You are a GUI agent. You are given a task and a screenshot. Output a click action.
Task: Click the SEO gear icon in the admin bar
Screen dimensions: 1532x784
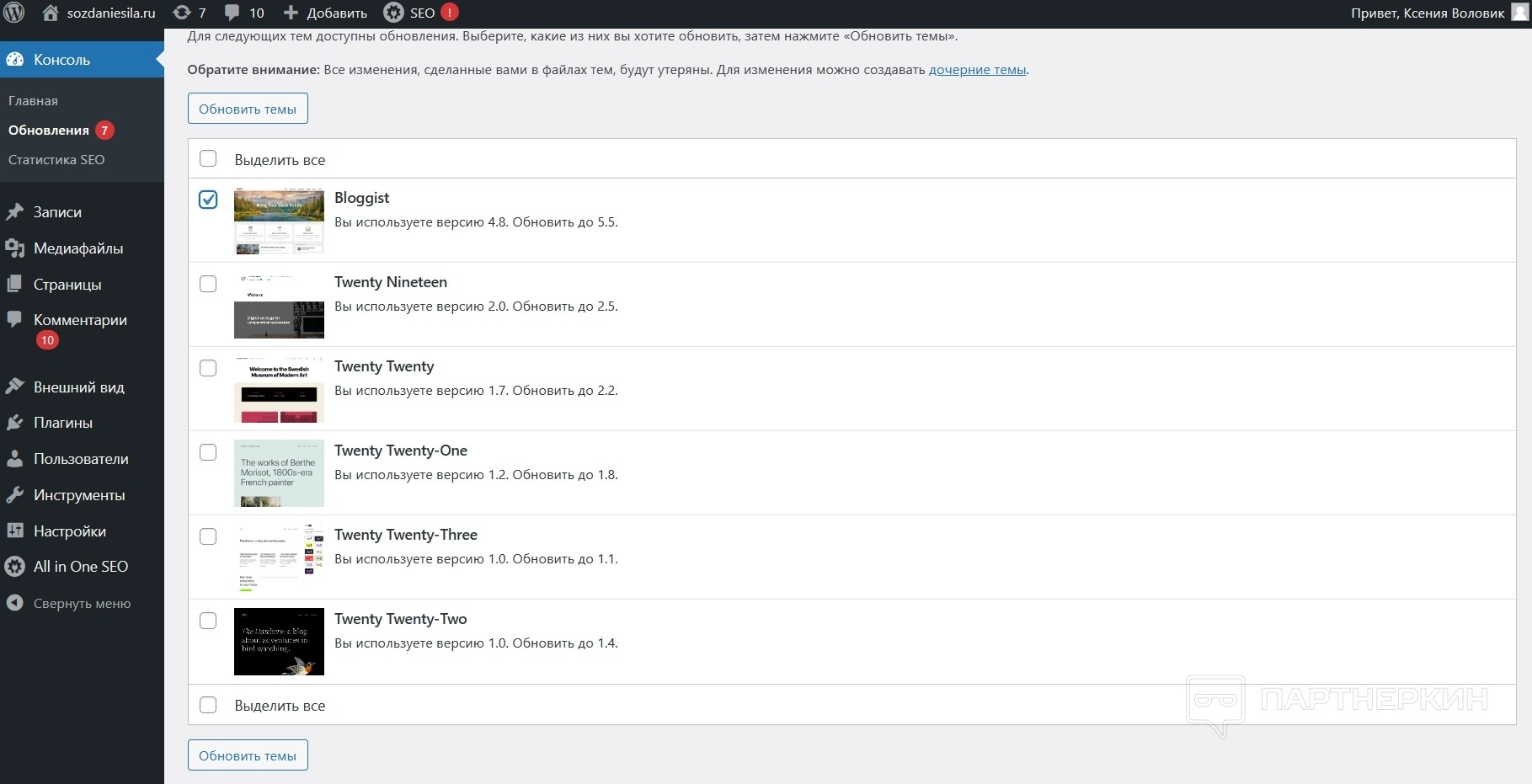tap(393, 13)
